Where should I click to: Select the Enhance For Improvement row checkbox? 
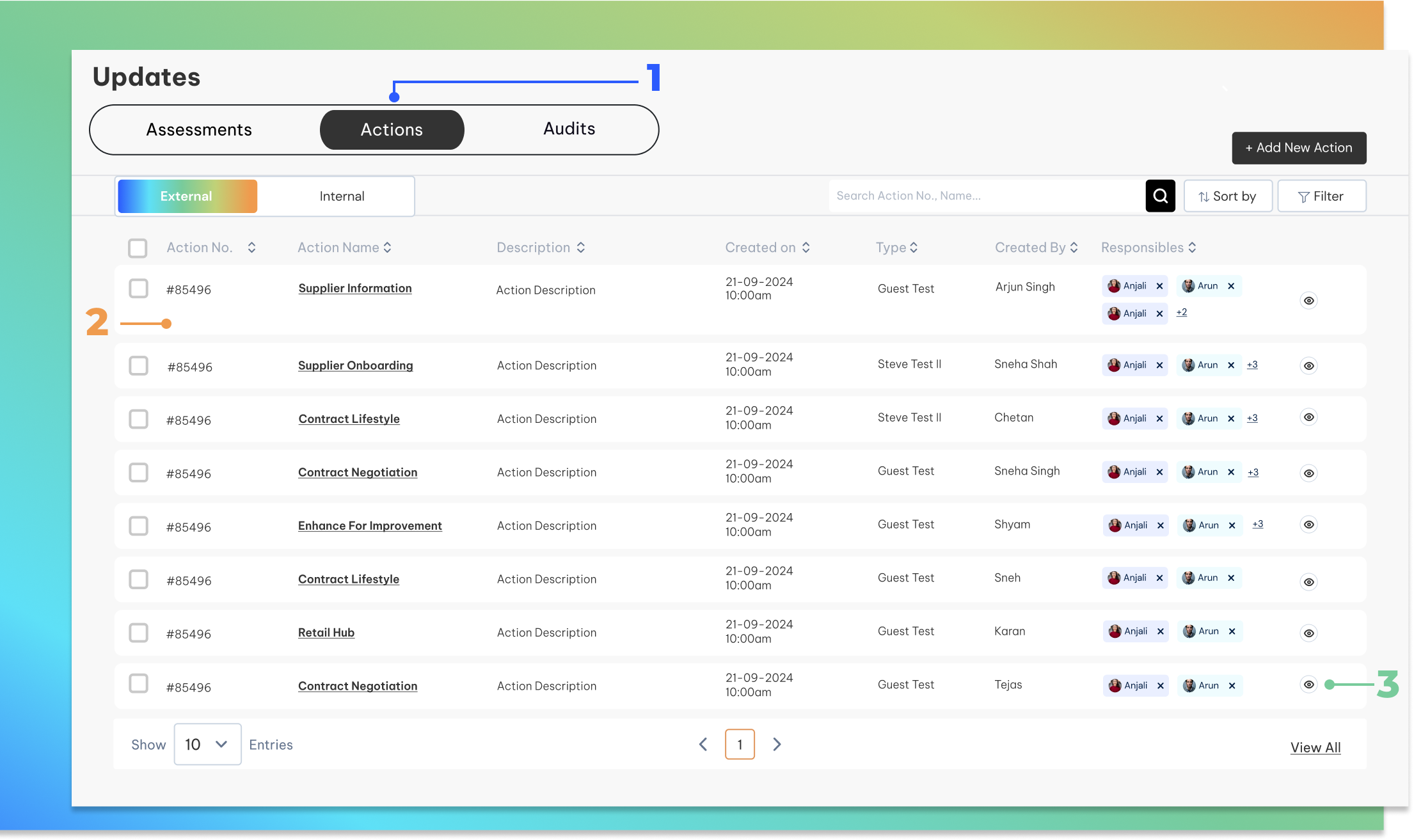pyautogui.click(x=138, y=526)
